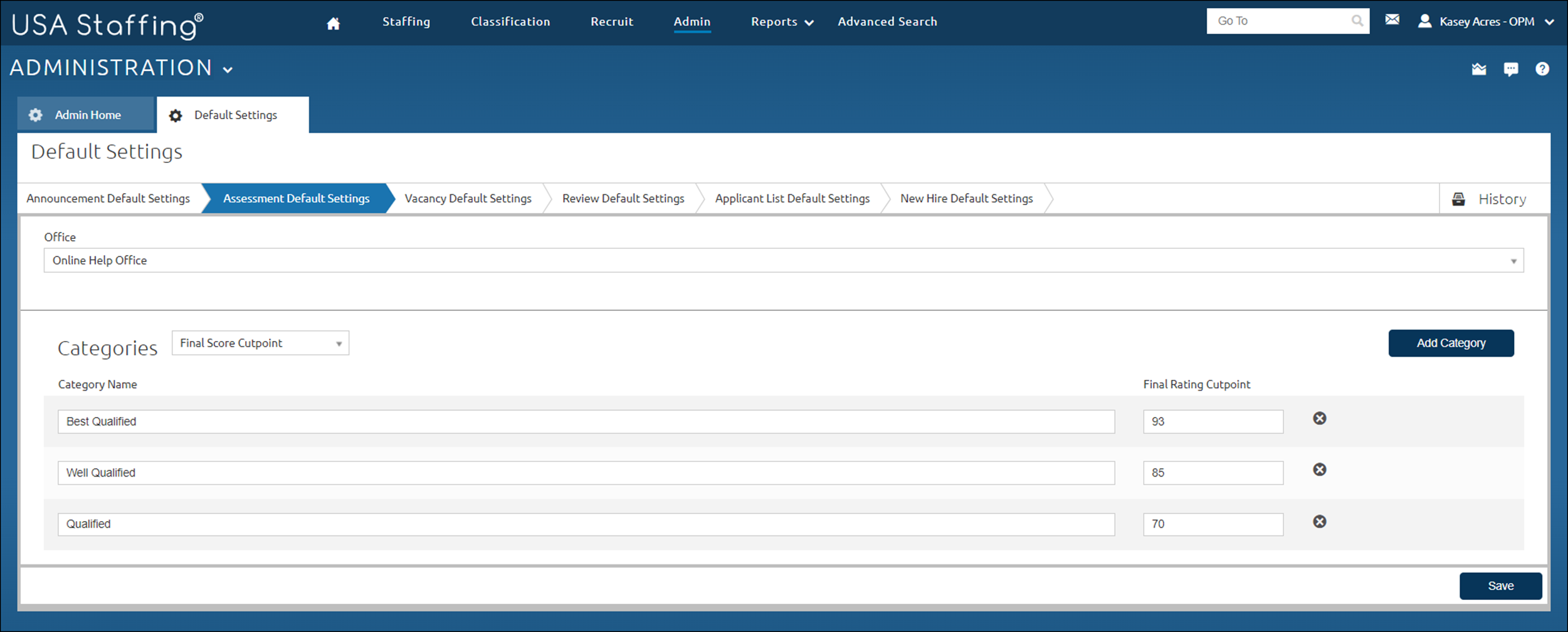Open Kasey Acres user menu
The width and height of the screenshot is (1568, 632).
[x=1486, y=21]
